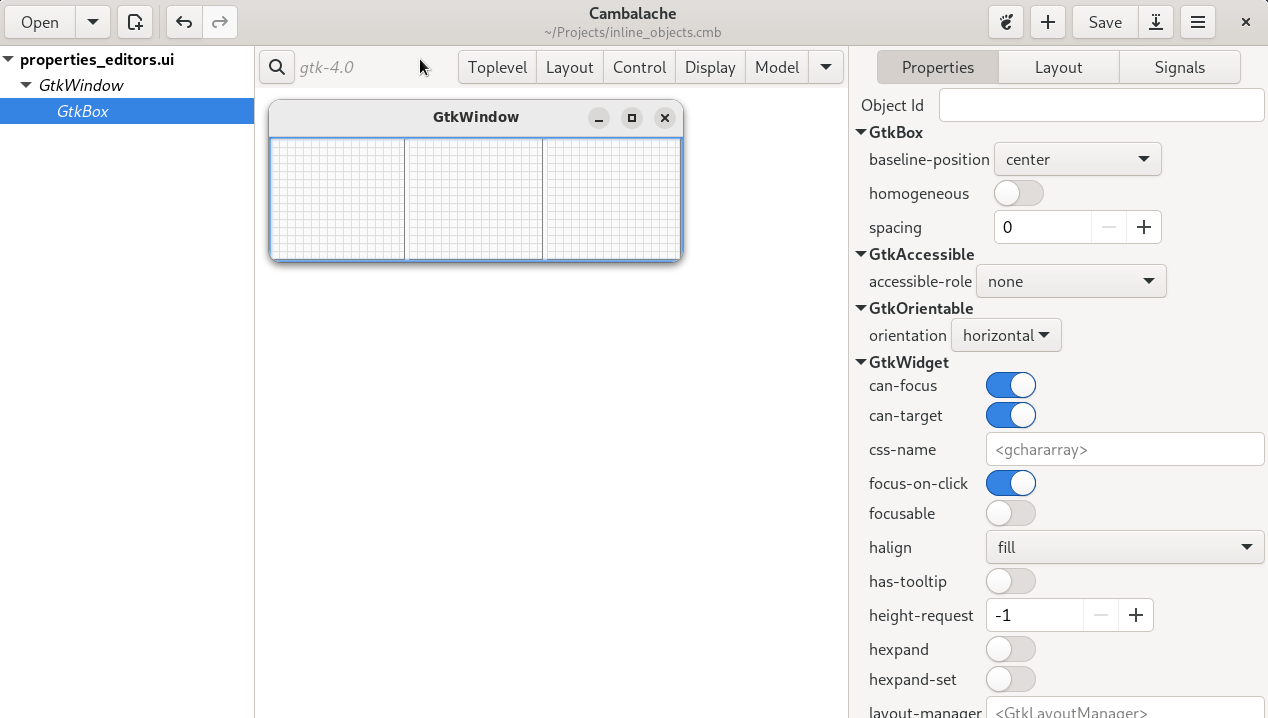
Task: Open the Layout widget group in toolbar
Action: click(x=570, y=67)
